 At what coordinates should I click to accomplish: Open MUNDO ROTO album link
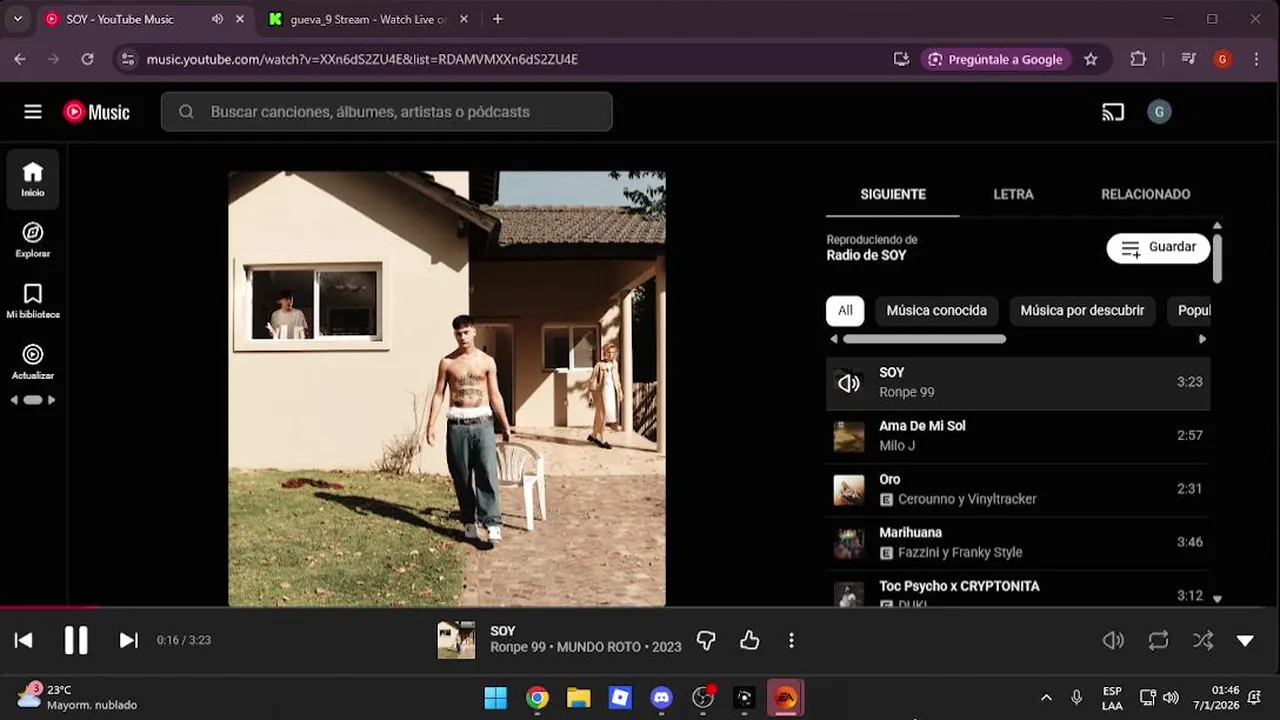(600, 647)
